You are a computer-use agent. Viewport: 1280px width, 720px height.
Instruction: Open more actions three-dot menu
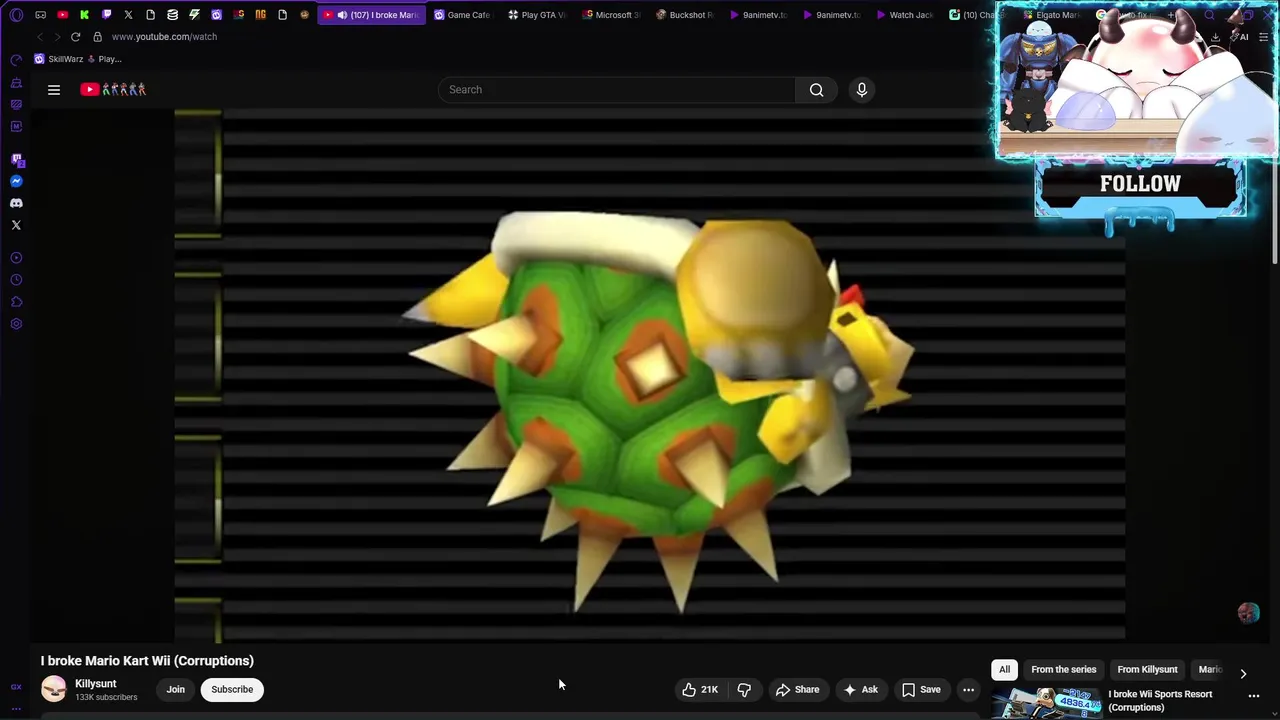[x=968, y=689]
